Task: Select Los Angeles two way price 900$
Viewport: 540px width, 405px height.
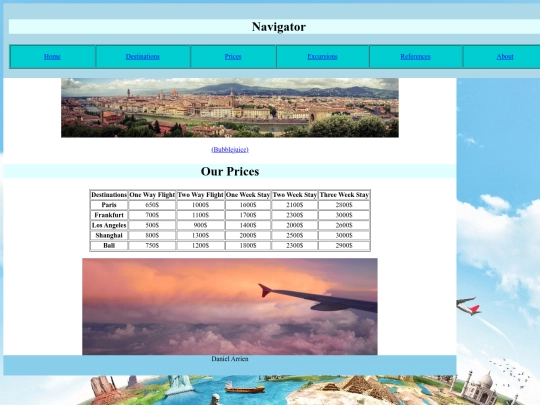Action: point(200,225)
